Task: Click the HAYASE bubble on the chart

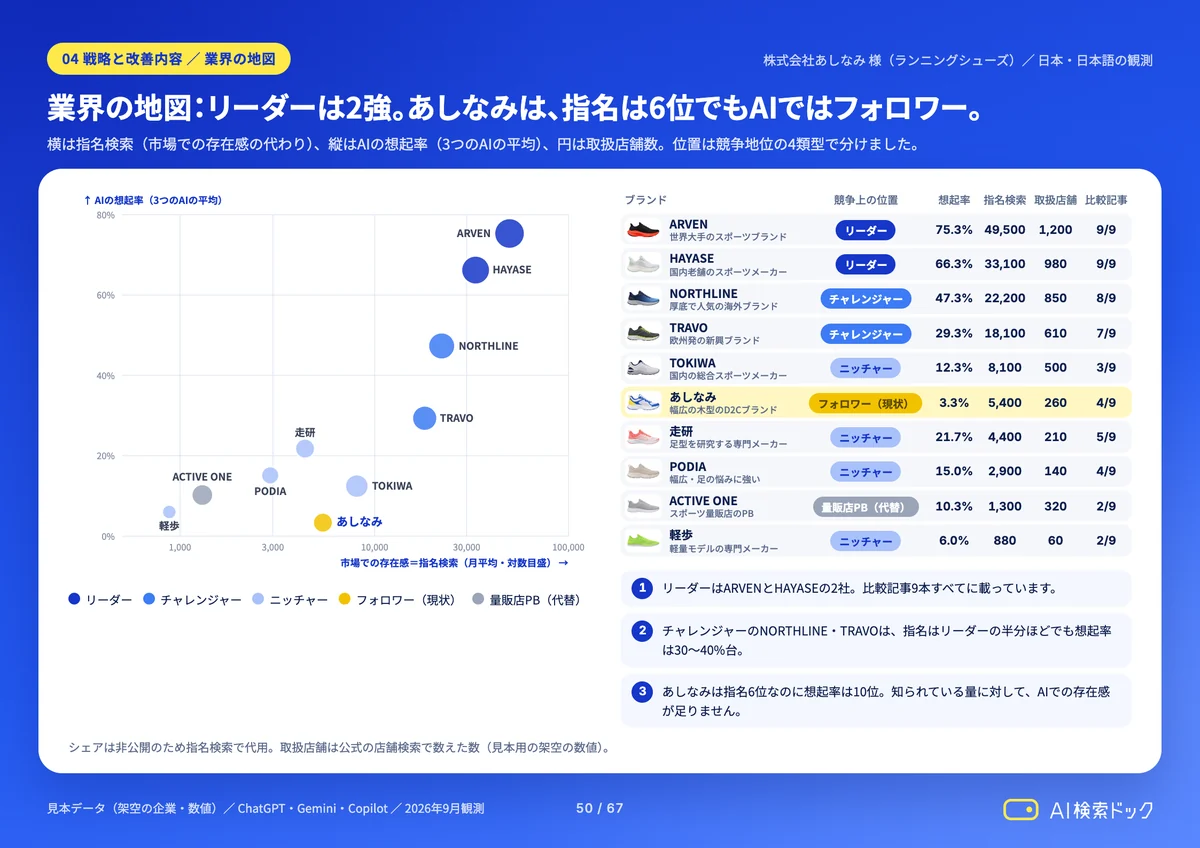Action: [475, 270]
